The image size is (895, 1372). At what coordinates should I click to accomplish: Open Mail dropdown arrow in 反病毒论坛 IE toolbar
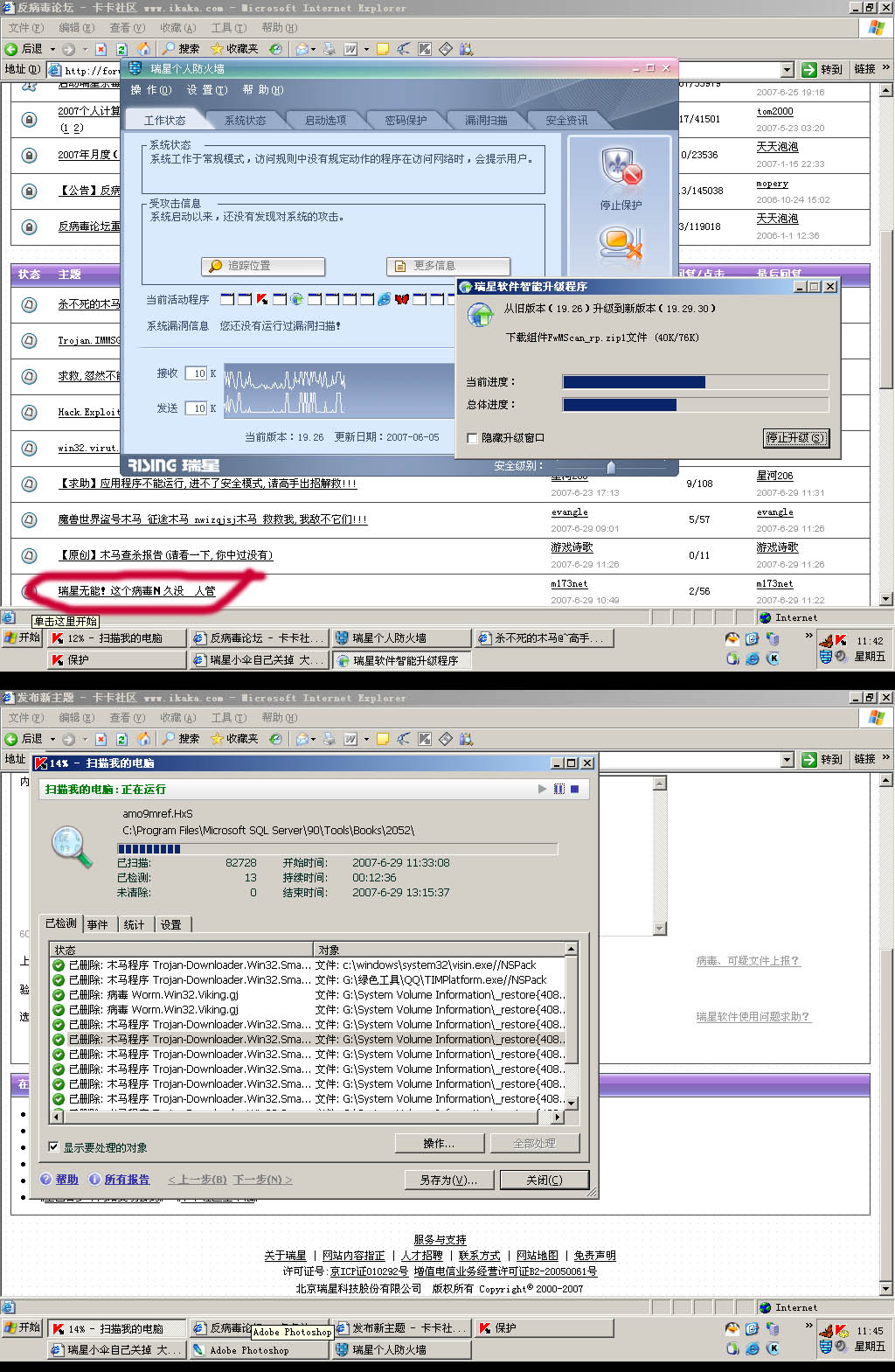[x=314, y=49]
